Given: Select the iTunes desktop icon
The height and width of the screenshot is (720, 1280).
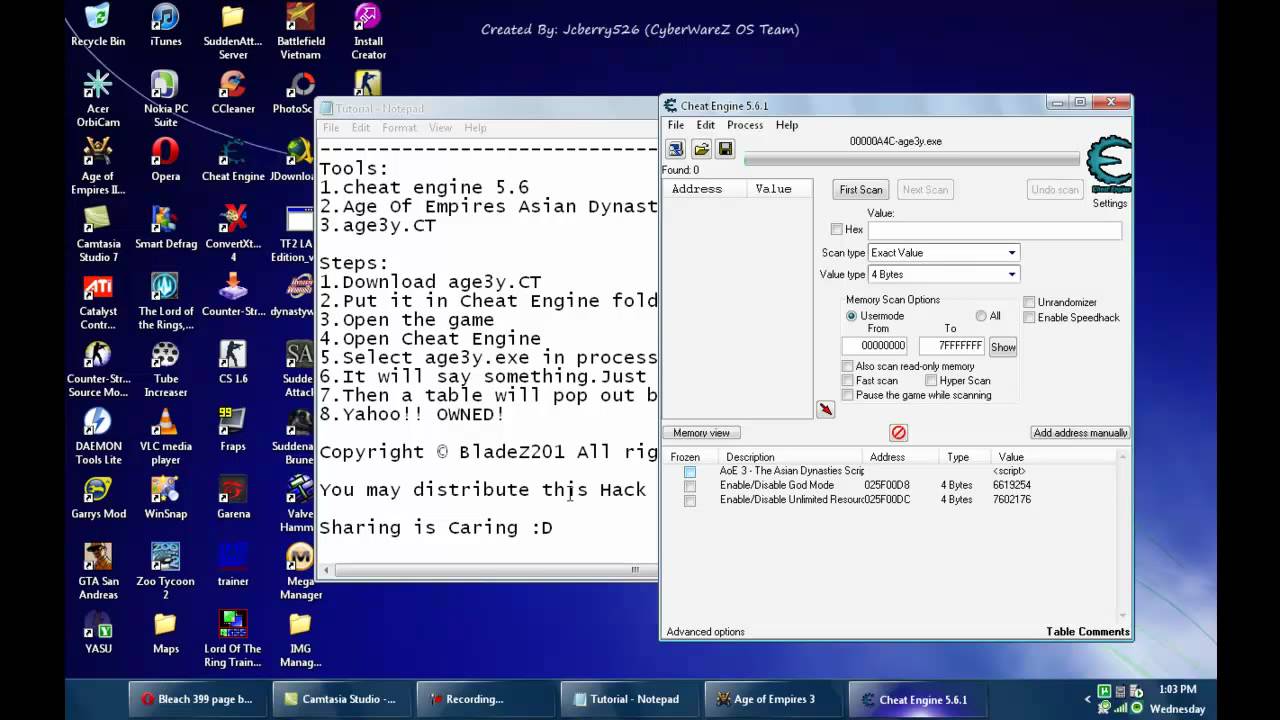Looking at the screenshot, I should (165, 27).
